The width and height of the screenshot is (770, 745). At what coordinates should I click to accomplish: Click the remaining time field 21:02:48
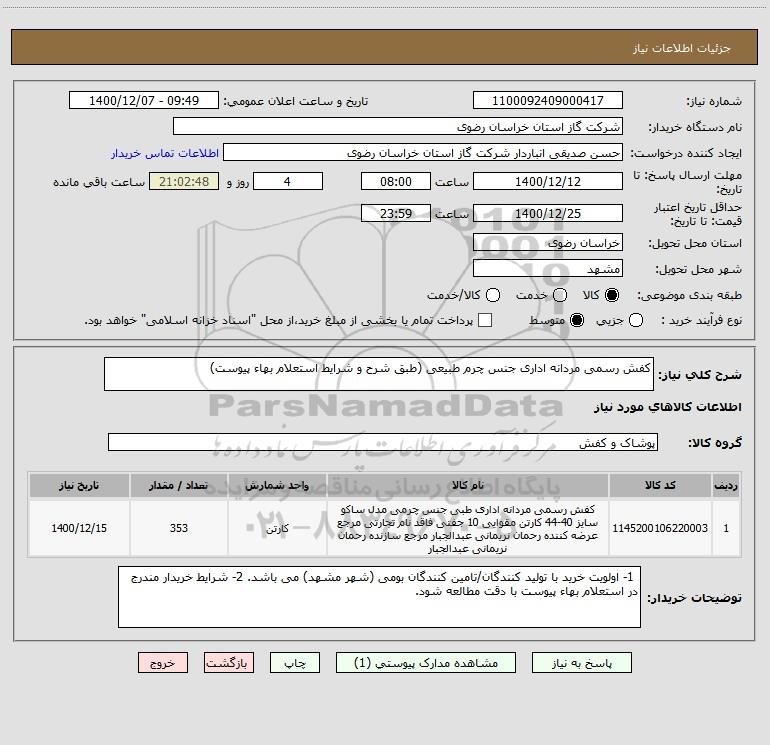[x=184, y=181]
